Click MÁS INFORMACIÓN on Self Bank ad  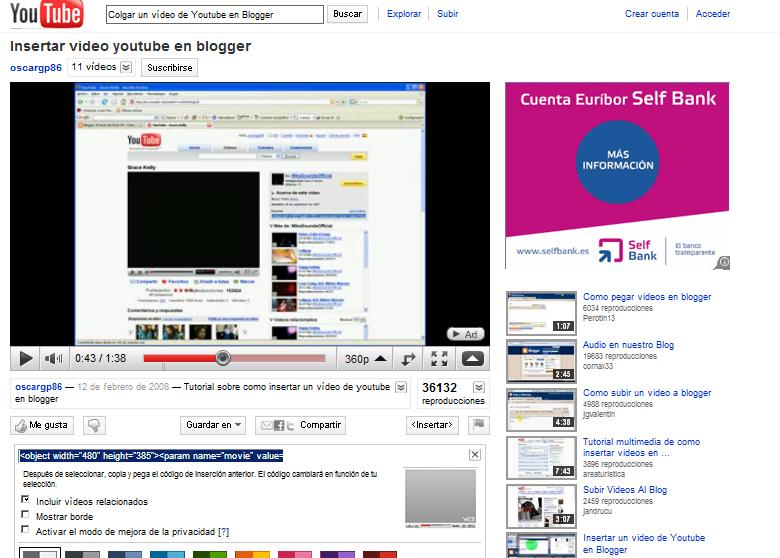[618, 161]
